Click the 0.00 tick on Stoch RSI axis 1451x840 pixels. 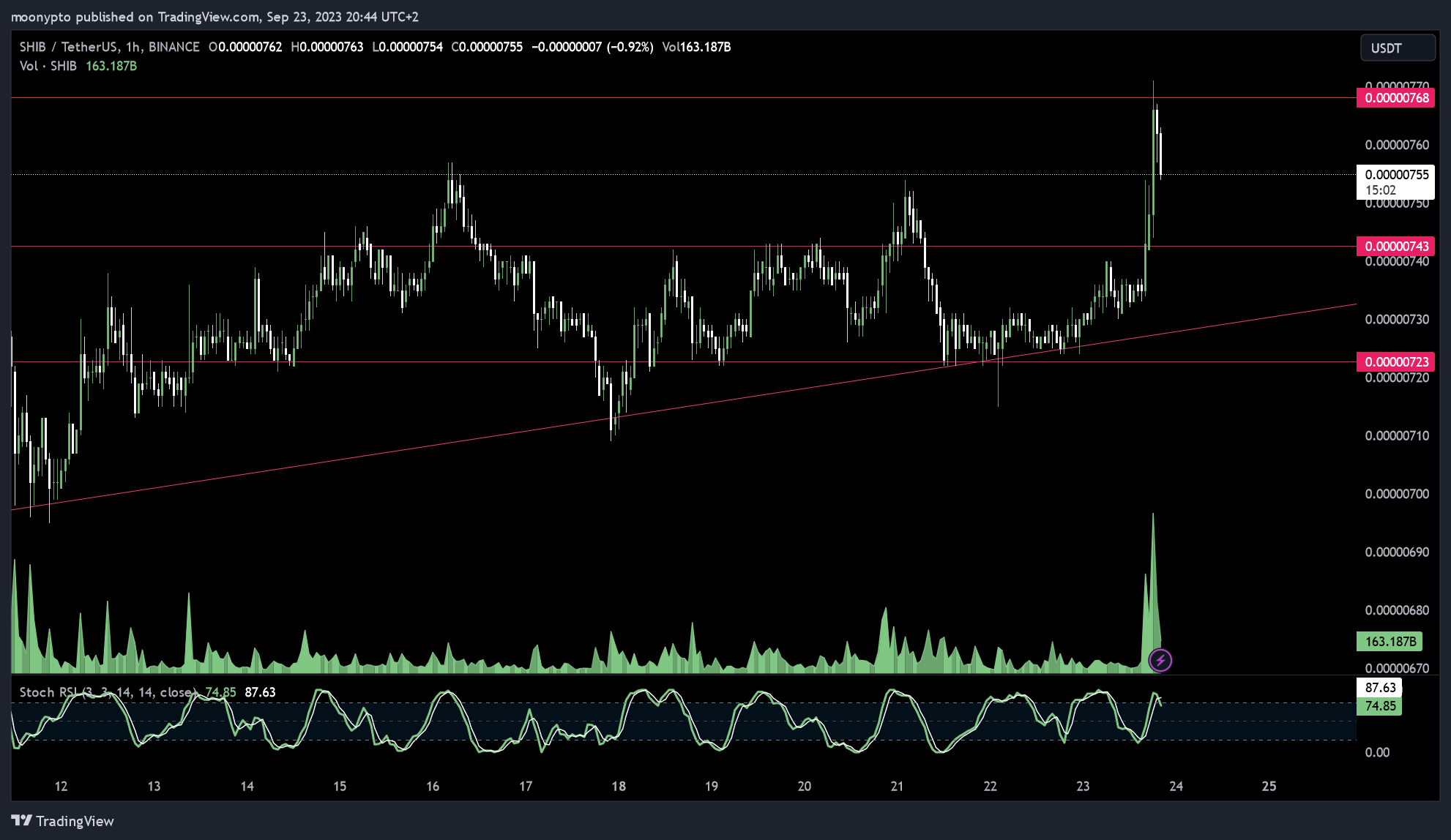(1377, 752)
